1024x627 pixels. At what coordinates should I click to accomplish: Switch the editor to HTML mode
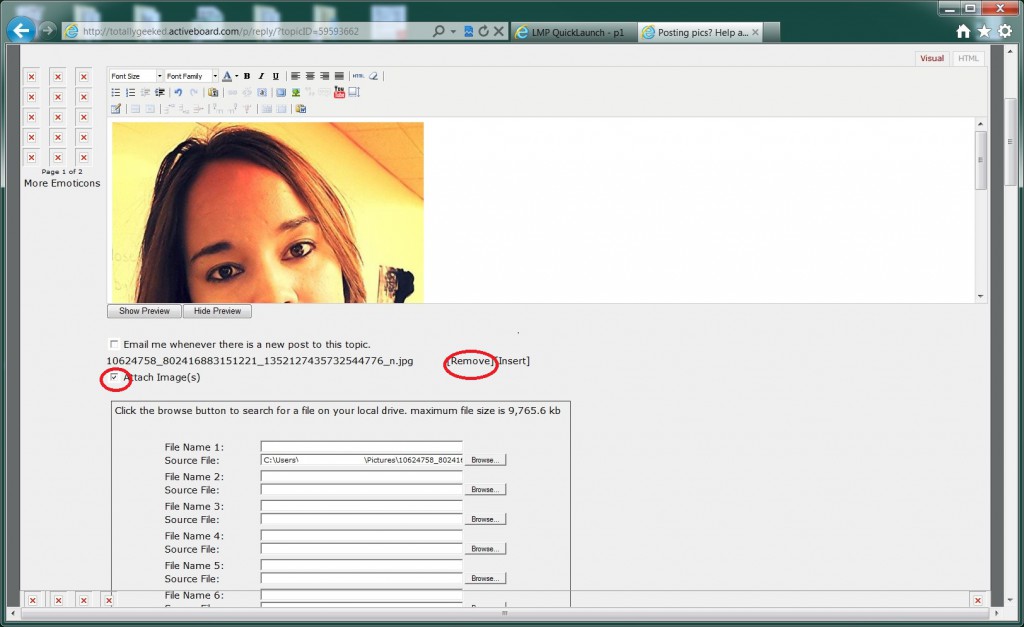click(968, 58)
